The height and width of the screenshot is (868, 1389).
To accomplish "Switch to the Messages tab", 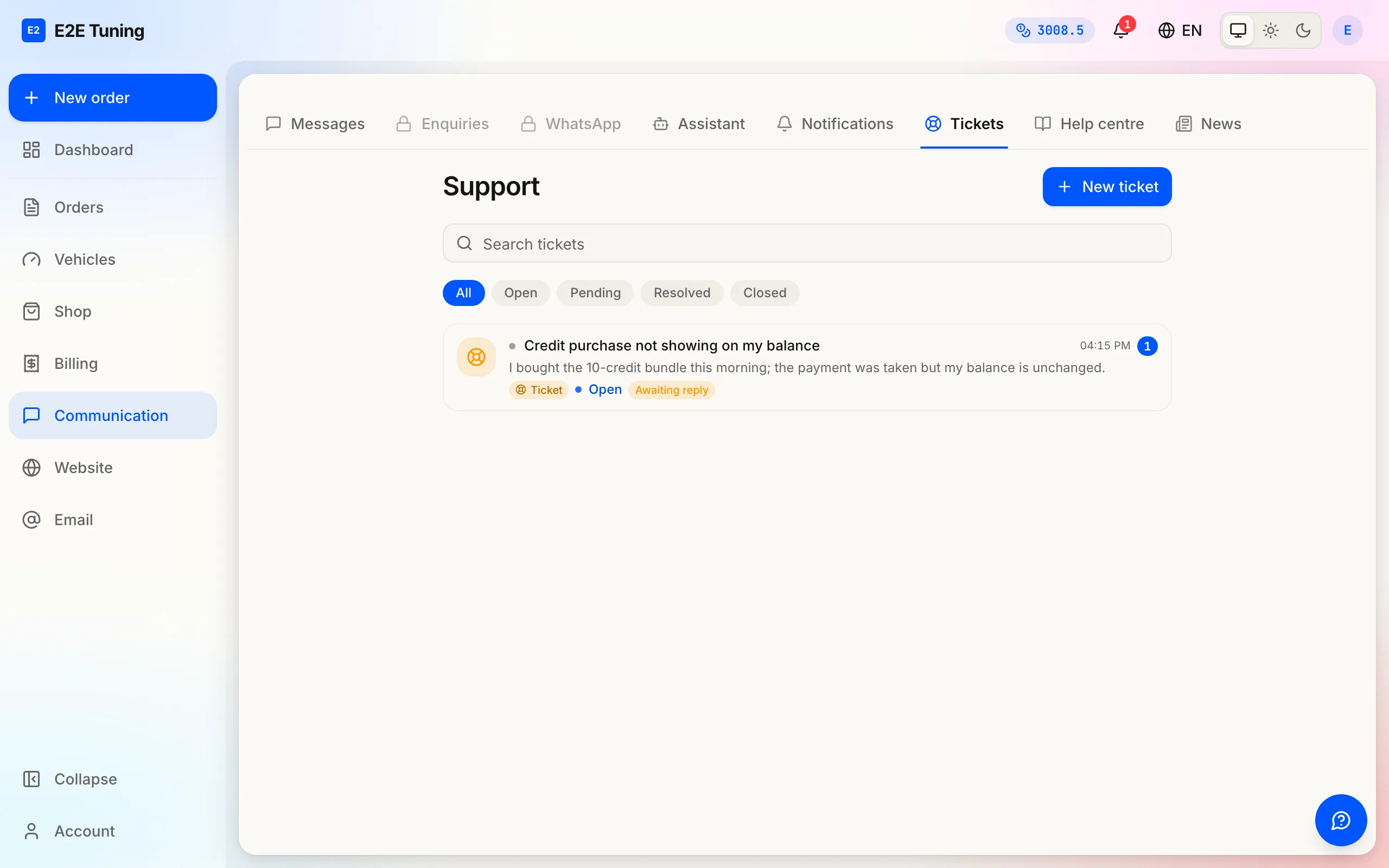I will pos(315,124).
